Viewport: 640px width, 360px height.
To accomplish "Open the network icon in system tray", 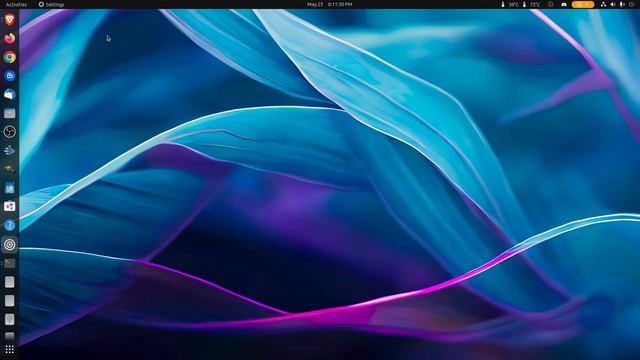I will tap(603, 4).
